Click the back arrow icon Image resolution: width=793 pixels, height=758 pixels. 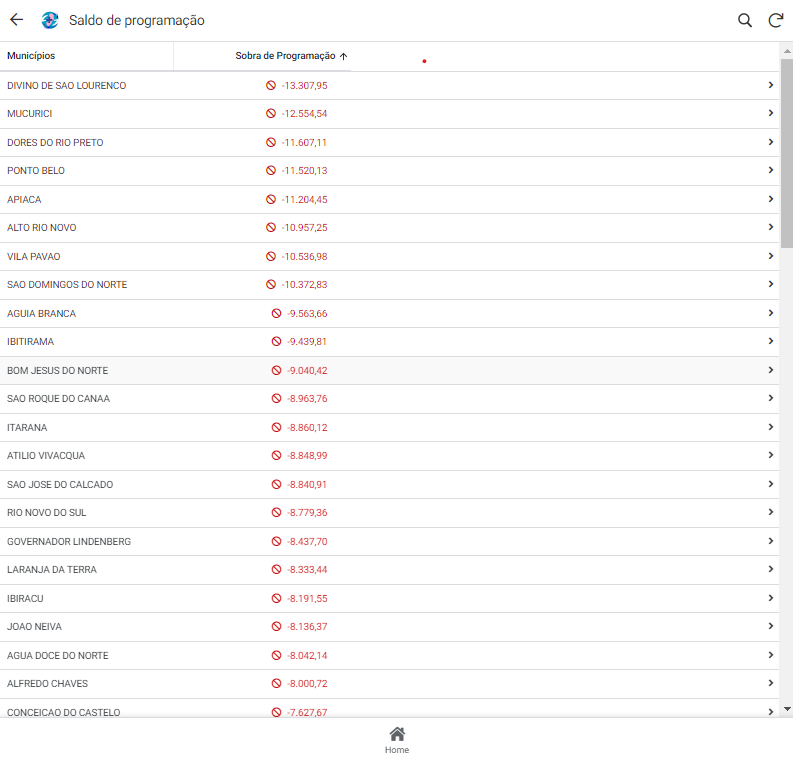tap(16, 20)
